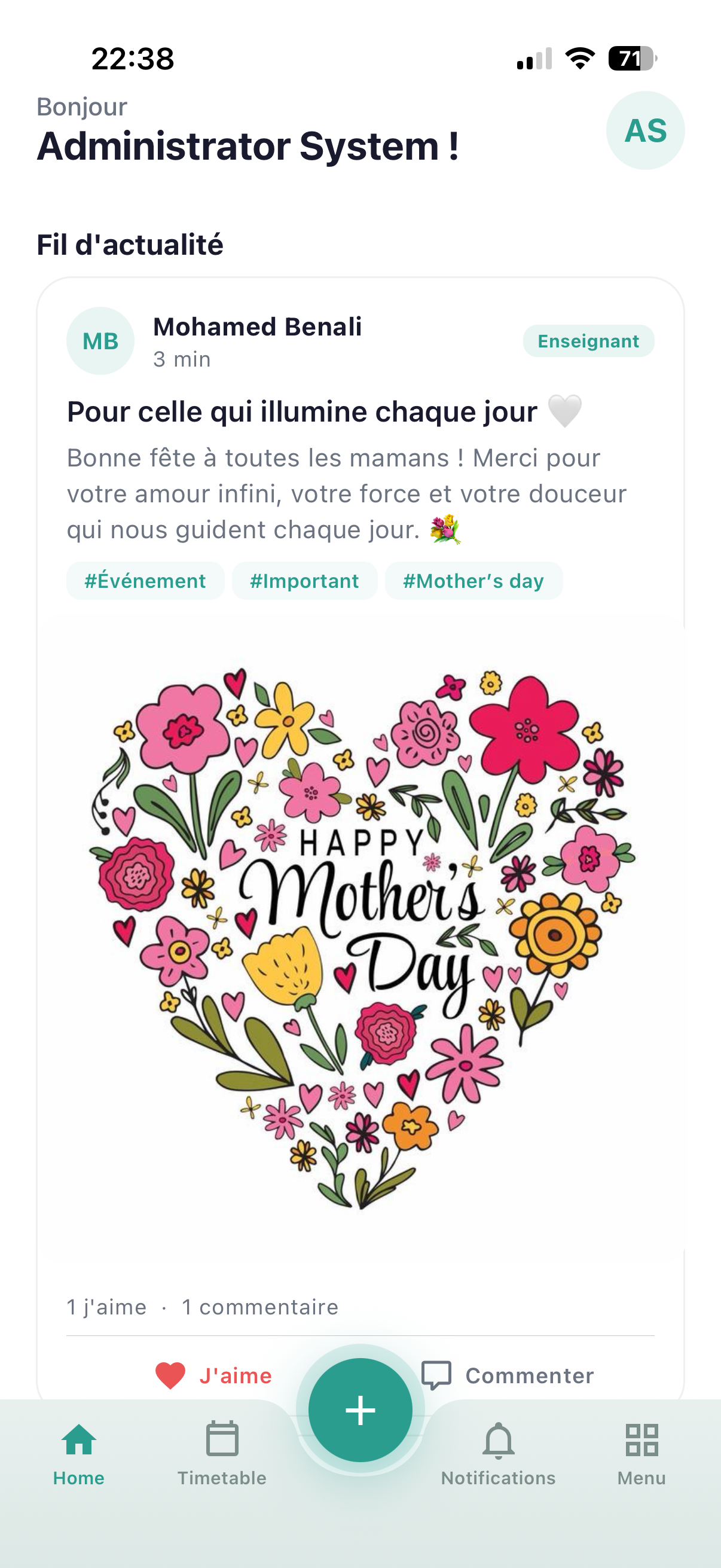The width and height of the screenshot is (721, 1568).
Task: Toggle the red heart like icon
Action: tap(170, 1375)
